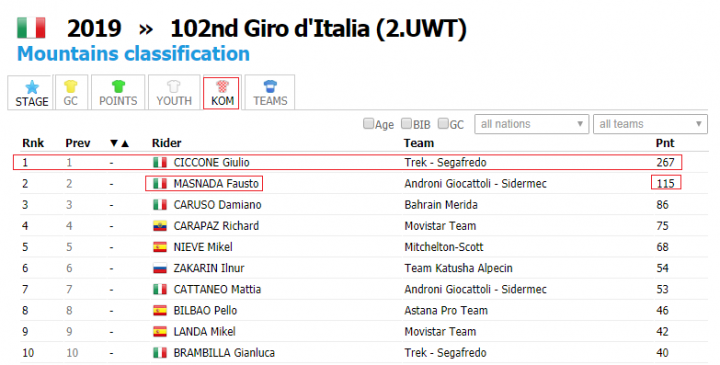Click the green POINTS jersey icon
The height and width of the screenshot is (365, 720).
click(118, 86)
